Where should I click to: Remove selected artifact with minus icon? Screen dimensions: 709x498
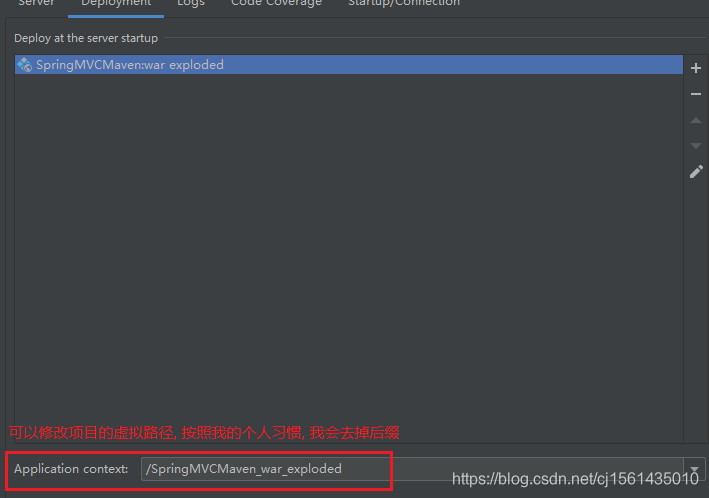tap(695, 94)
